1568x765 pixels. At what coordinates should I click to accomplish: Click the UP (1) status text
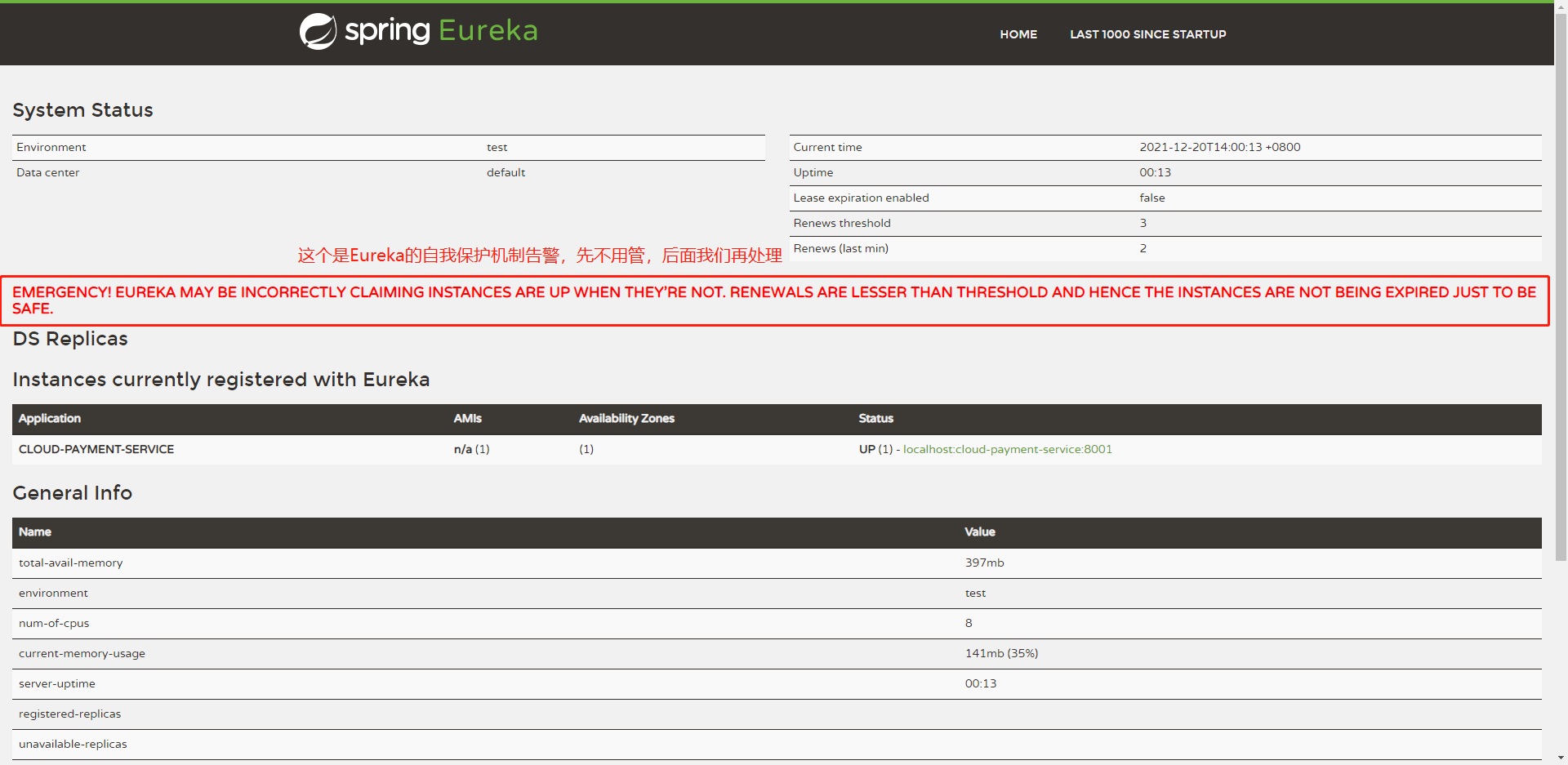875,449
